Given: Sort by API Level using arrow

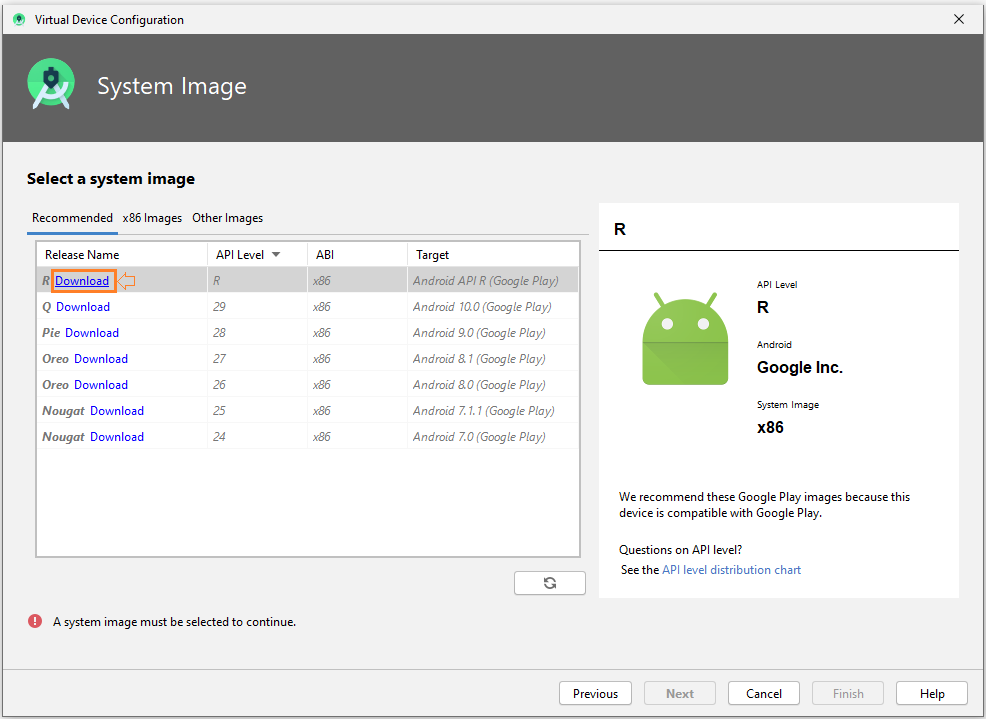Looking at the screenshot, I should tap(275, 255).
